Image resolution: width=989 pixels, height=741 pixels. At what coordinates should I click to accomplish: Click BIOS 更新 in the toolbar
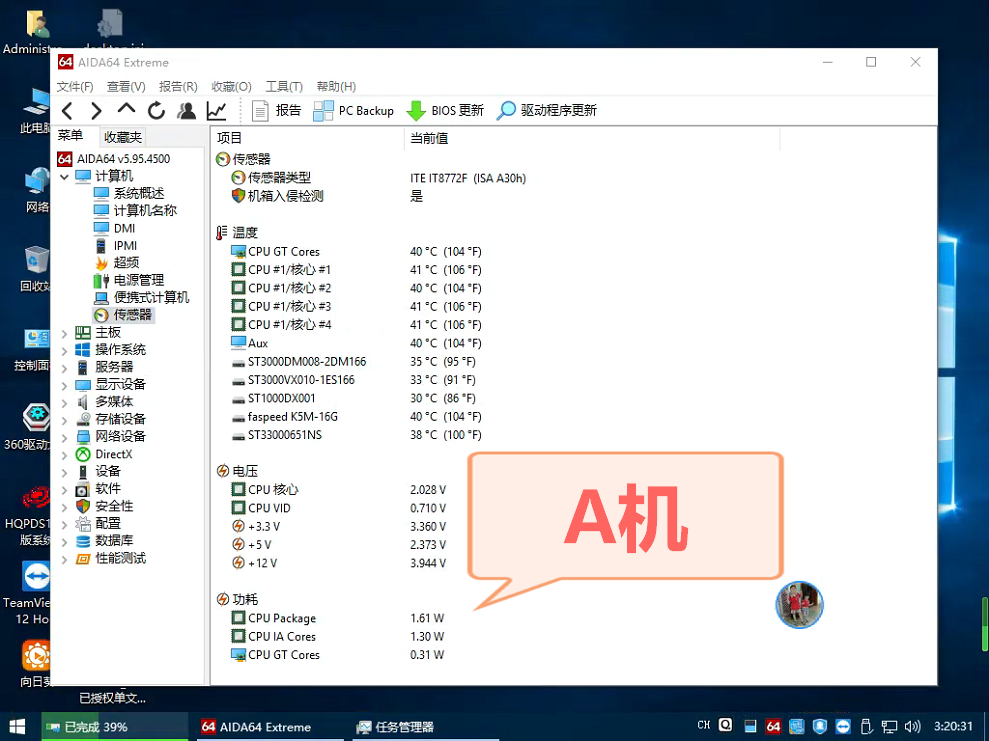(445, 111)
